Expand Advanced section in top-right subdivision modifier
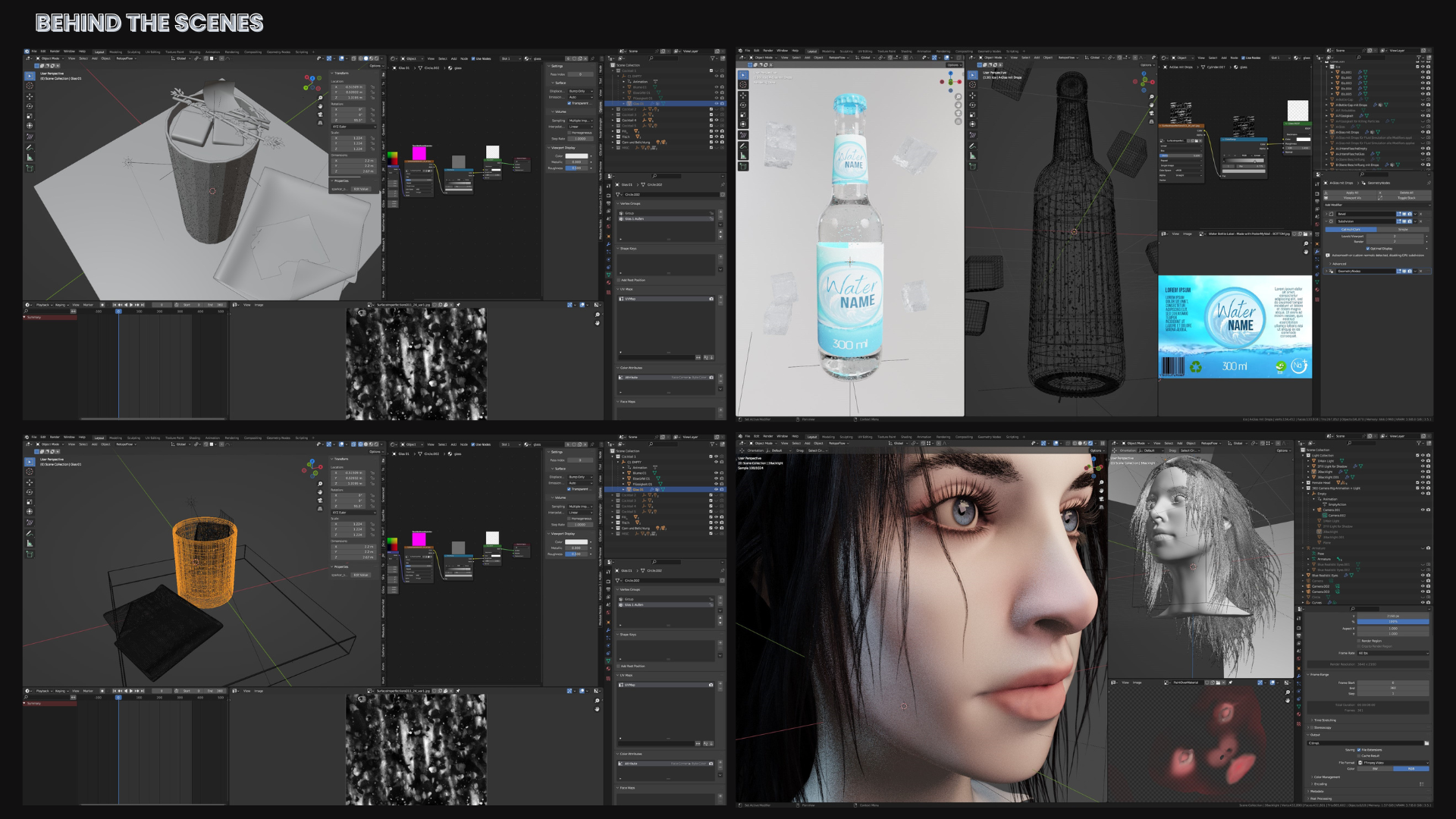The width and height of the screenshot is (1456, 819). click(1338, 264)
